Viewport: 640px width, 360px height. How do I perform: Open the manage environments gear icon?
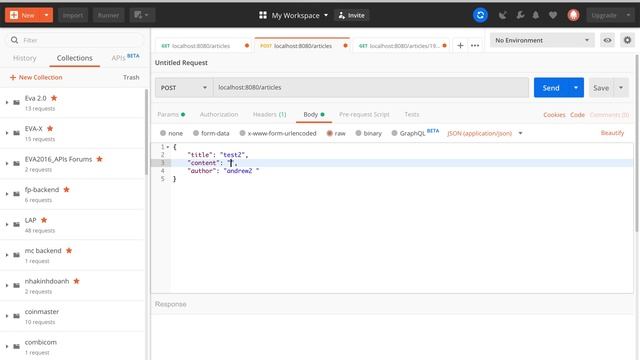[627, 40]
